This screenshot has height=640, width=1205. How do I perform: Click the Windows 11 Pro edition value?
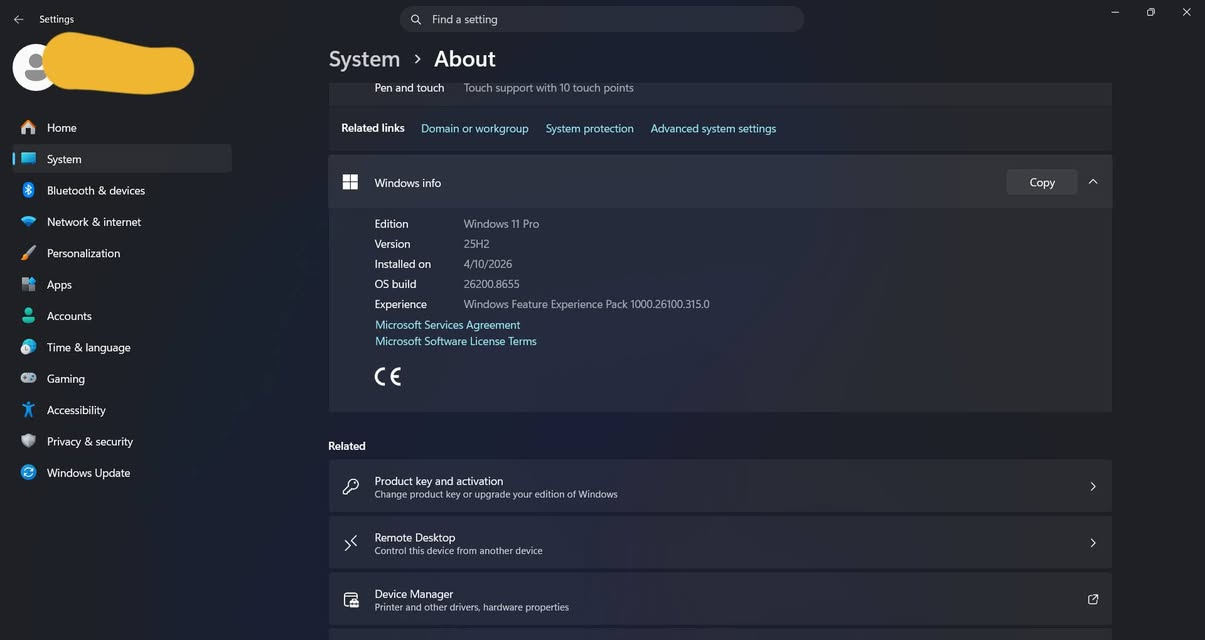pyautogui.click(x=501, y=224)
